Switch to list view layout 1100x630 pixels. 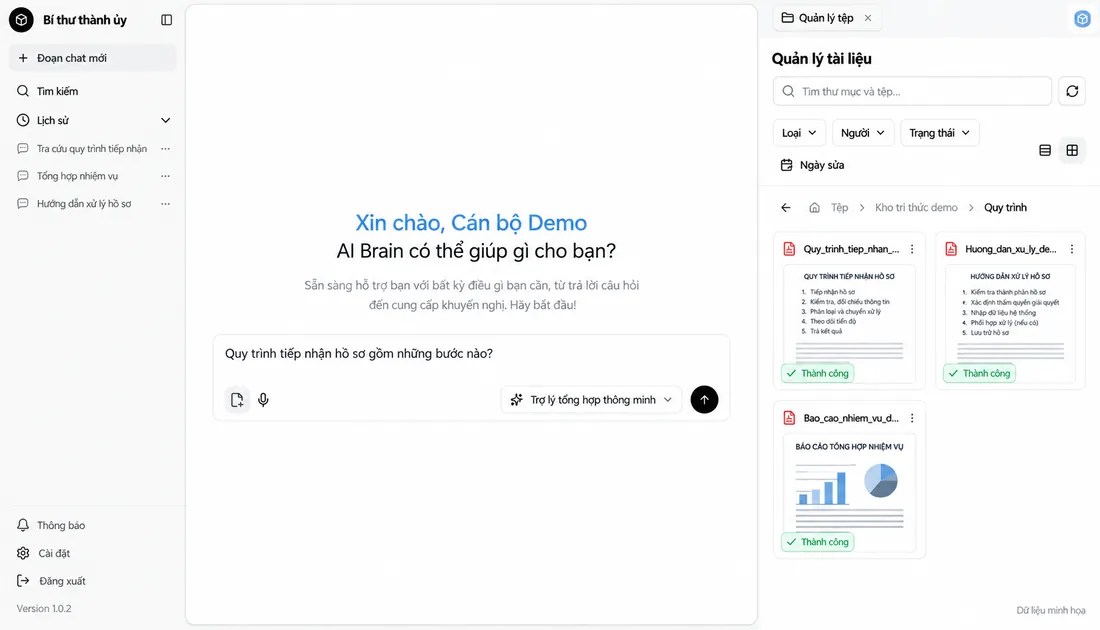(1045, 150)
